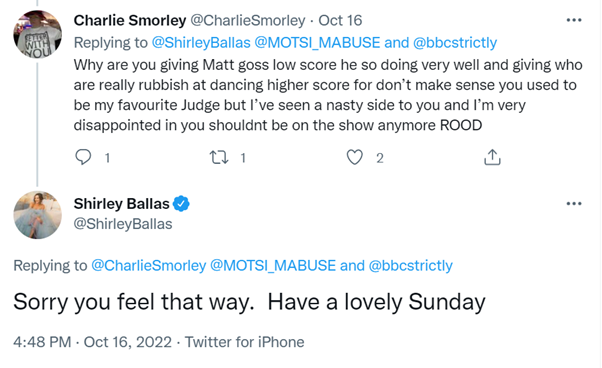The width and height of the screenshot is (602, 368).
Task: Click the @CharlieSmorley handle in tweet header
Action: click(x=248, y=20)
